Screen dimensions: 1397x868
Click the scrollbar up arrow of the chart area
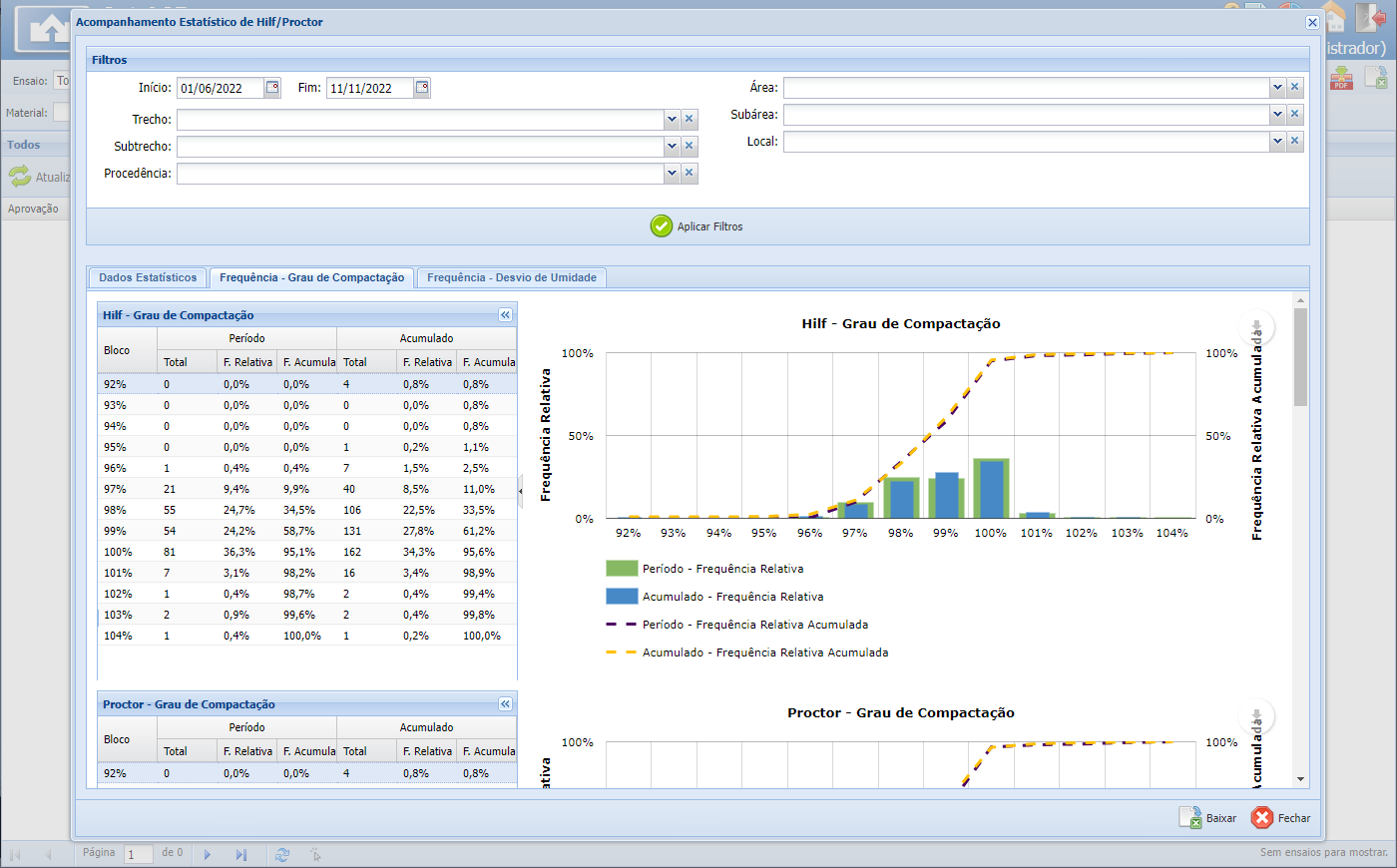(x=1300, y=299)
